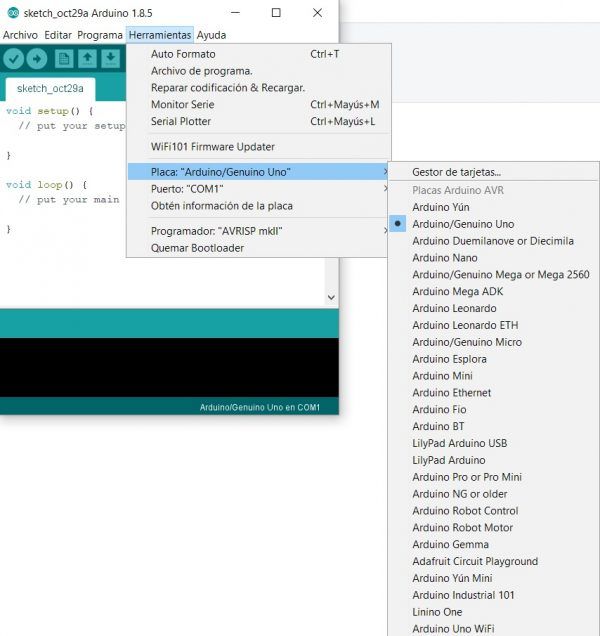
Task: Click the Verify checkmark toolbar icon
Action: 13,59
